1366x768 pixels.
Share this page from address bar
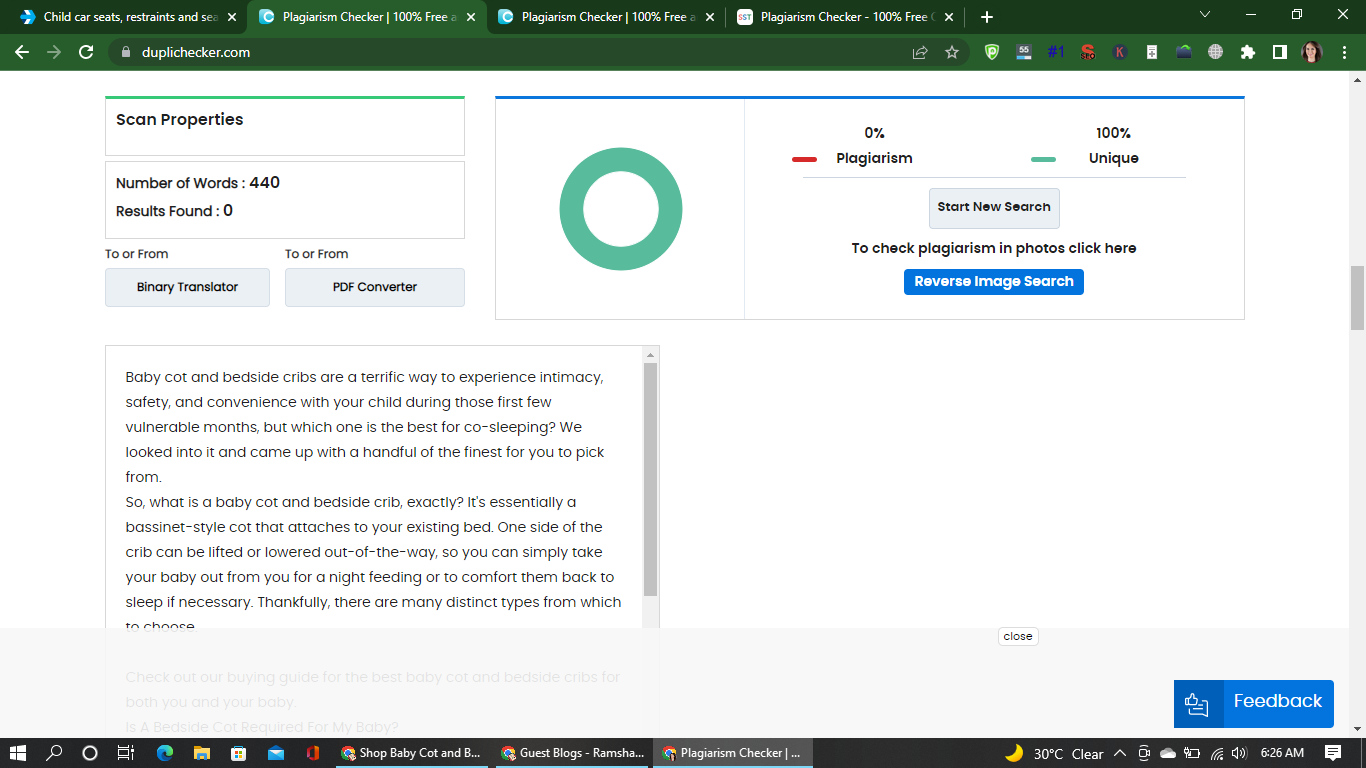(x=920, y=52)
